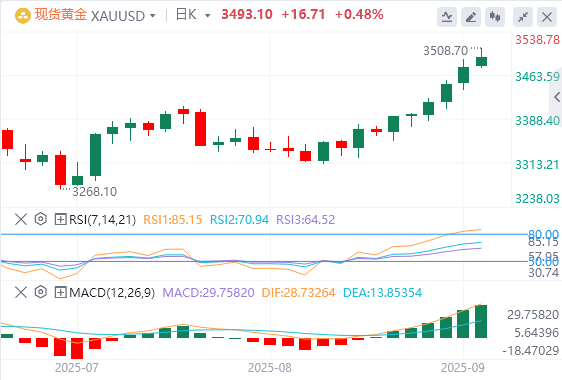Remove the RSI indicator panel
This screenshot has height=380, width=562.
[21, 219]
